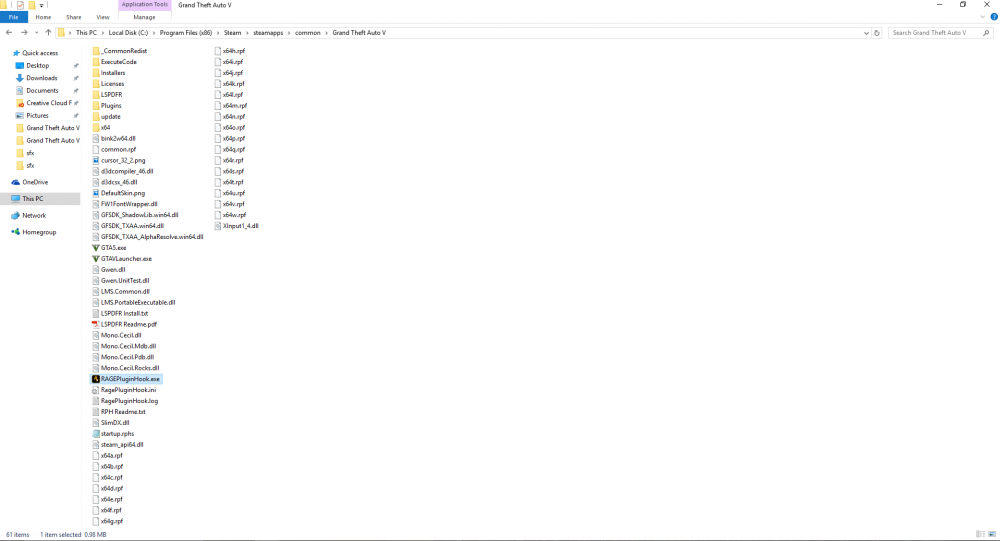Click 'steamapps' breadcrumb in address bar
The image size is (1000, 541).
click(268, 33)
